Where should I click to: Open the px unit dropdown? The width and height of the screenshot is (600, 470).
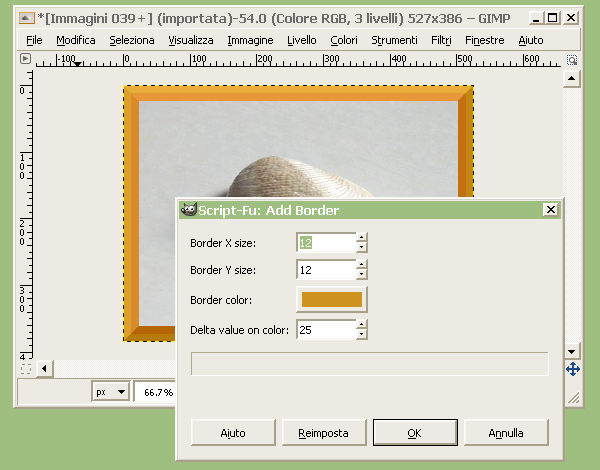(x=111, y=392)
